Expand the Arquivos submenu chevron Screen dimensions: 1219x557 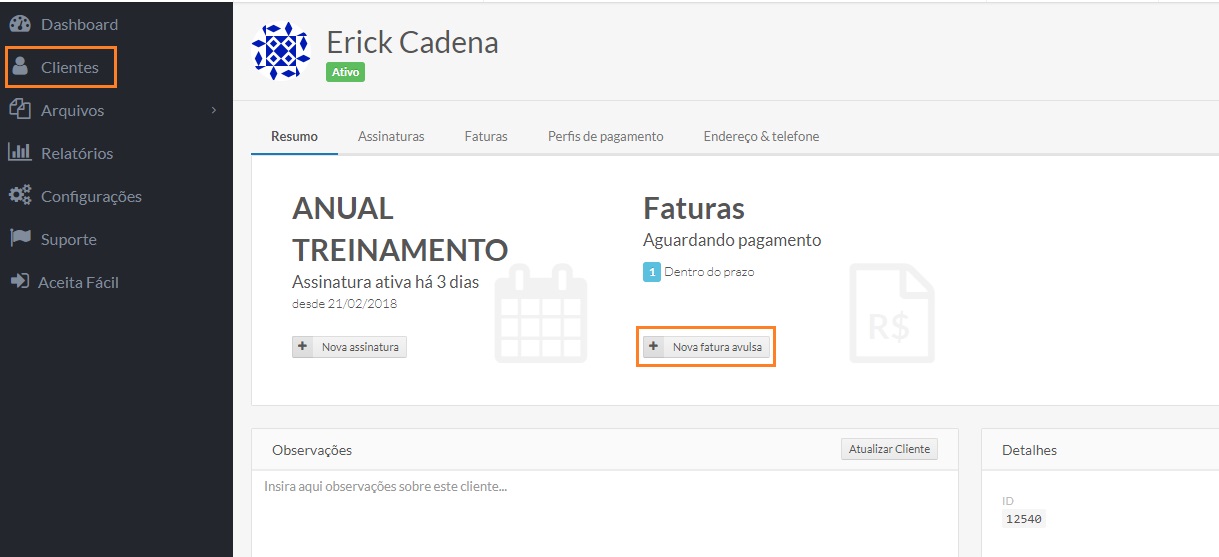coord(214,110)
